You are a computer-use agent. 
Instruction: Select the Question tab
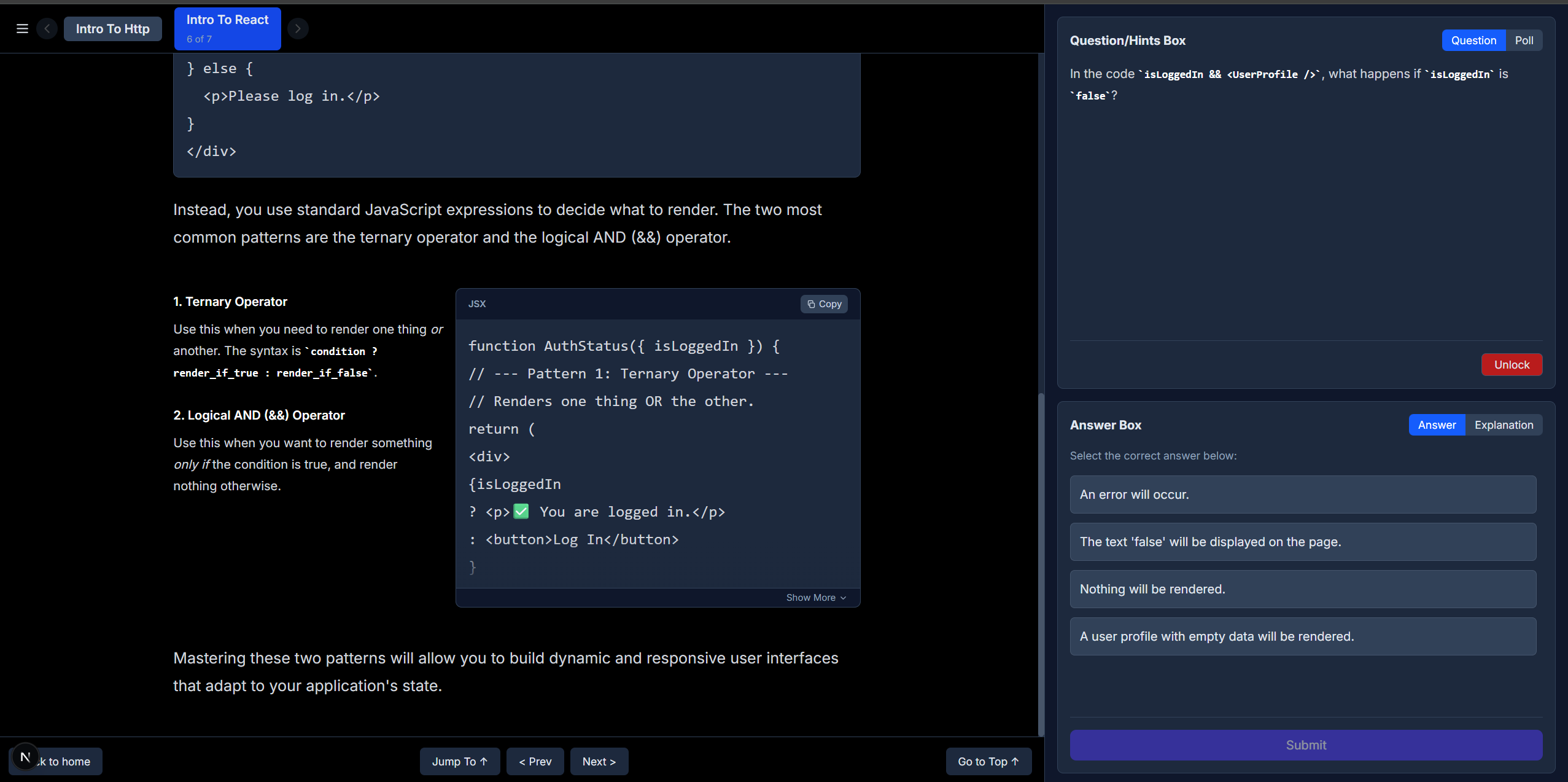(1473, 41)
